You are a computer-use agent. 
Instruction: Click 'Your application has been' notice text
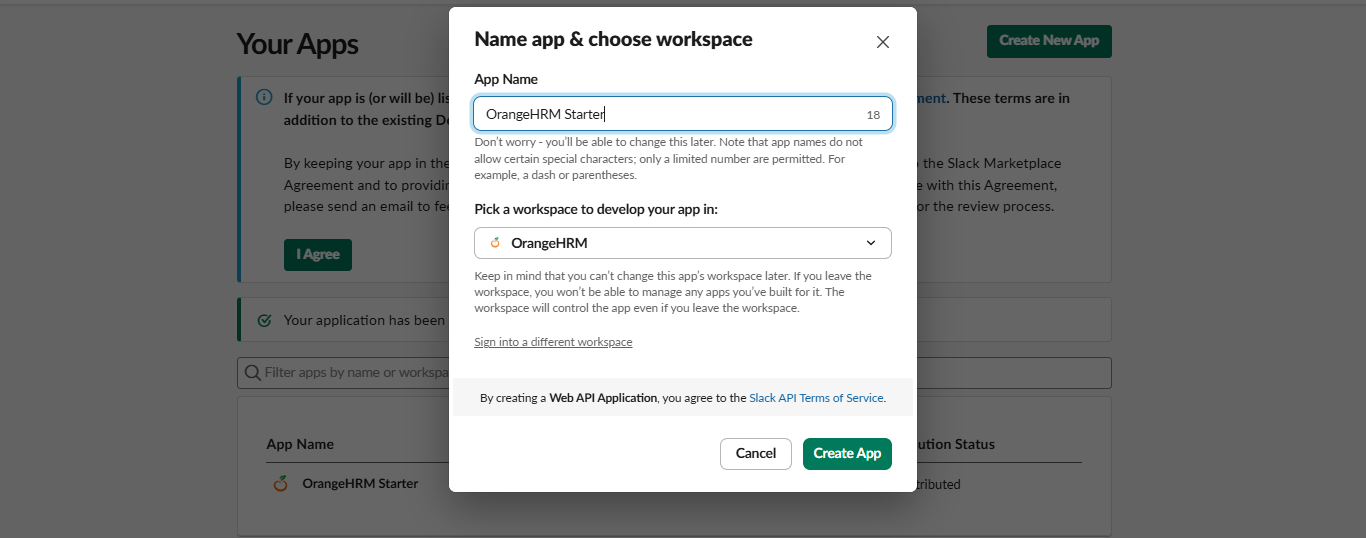pyautogui.click(x=364, y=321)
